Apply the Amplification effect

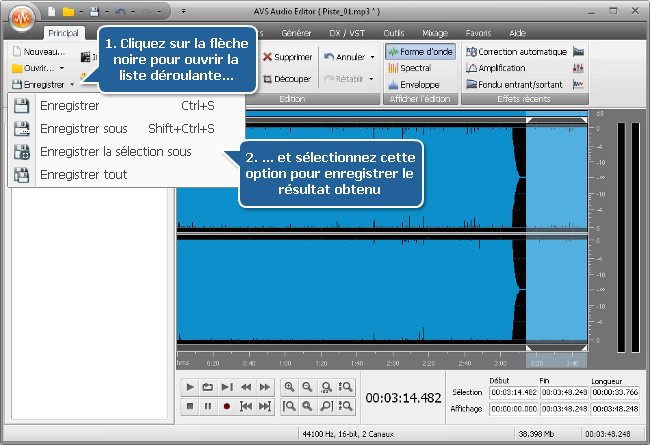pos(496,68)
